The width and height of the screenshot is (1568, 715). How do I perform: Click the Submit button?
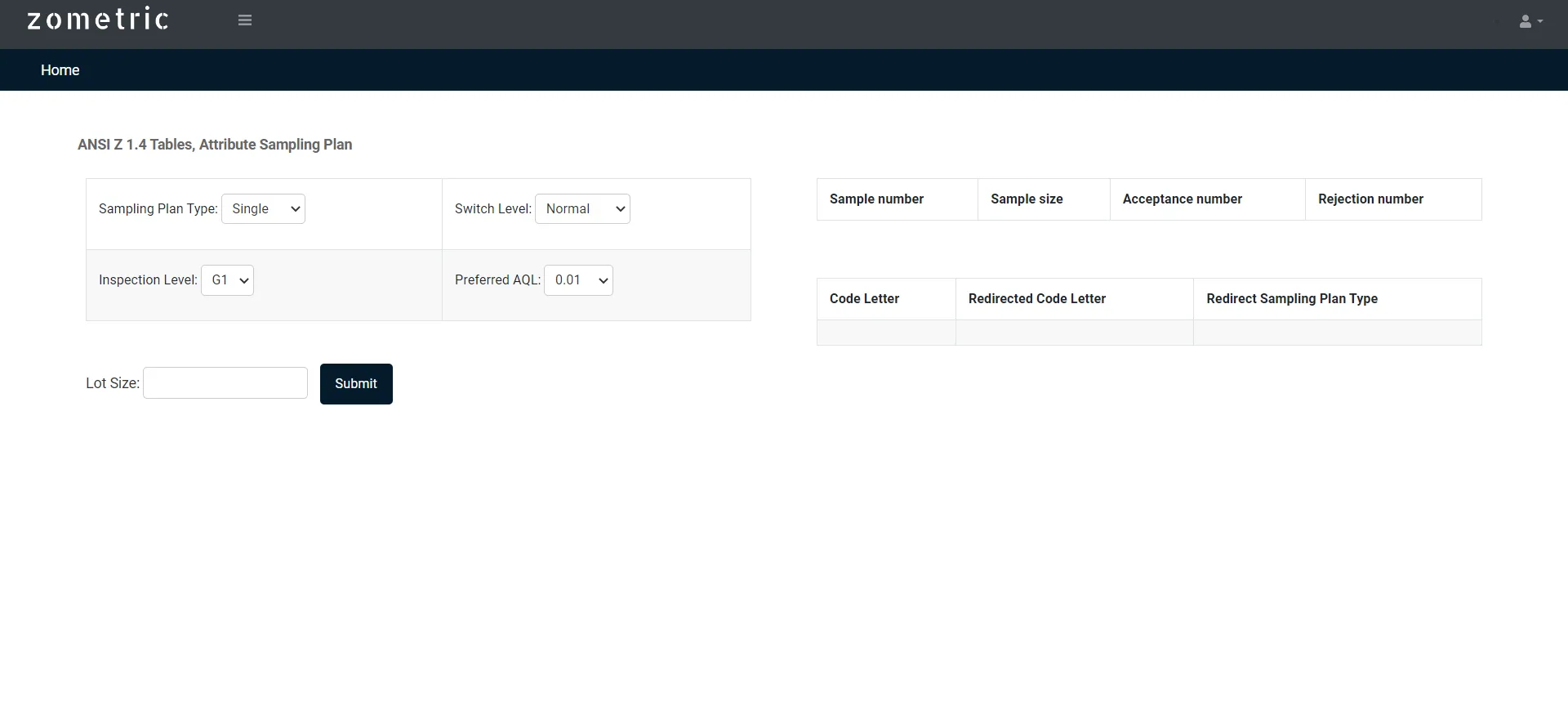[x=356, y=384]
